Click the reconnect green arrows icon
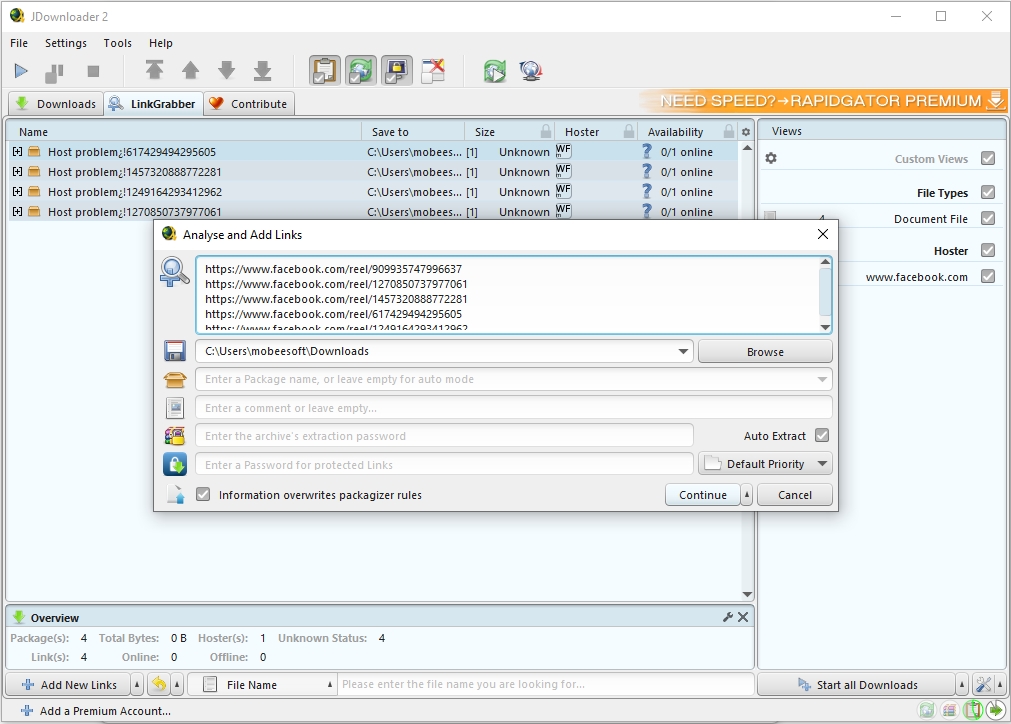The width and height of the screenshot is (1011, 724). pos(495,71)
